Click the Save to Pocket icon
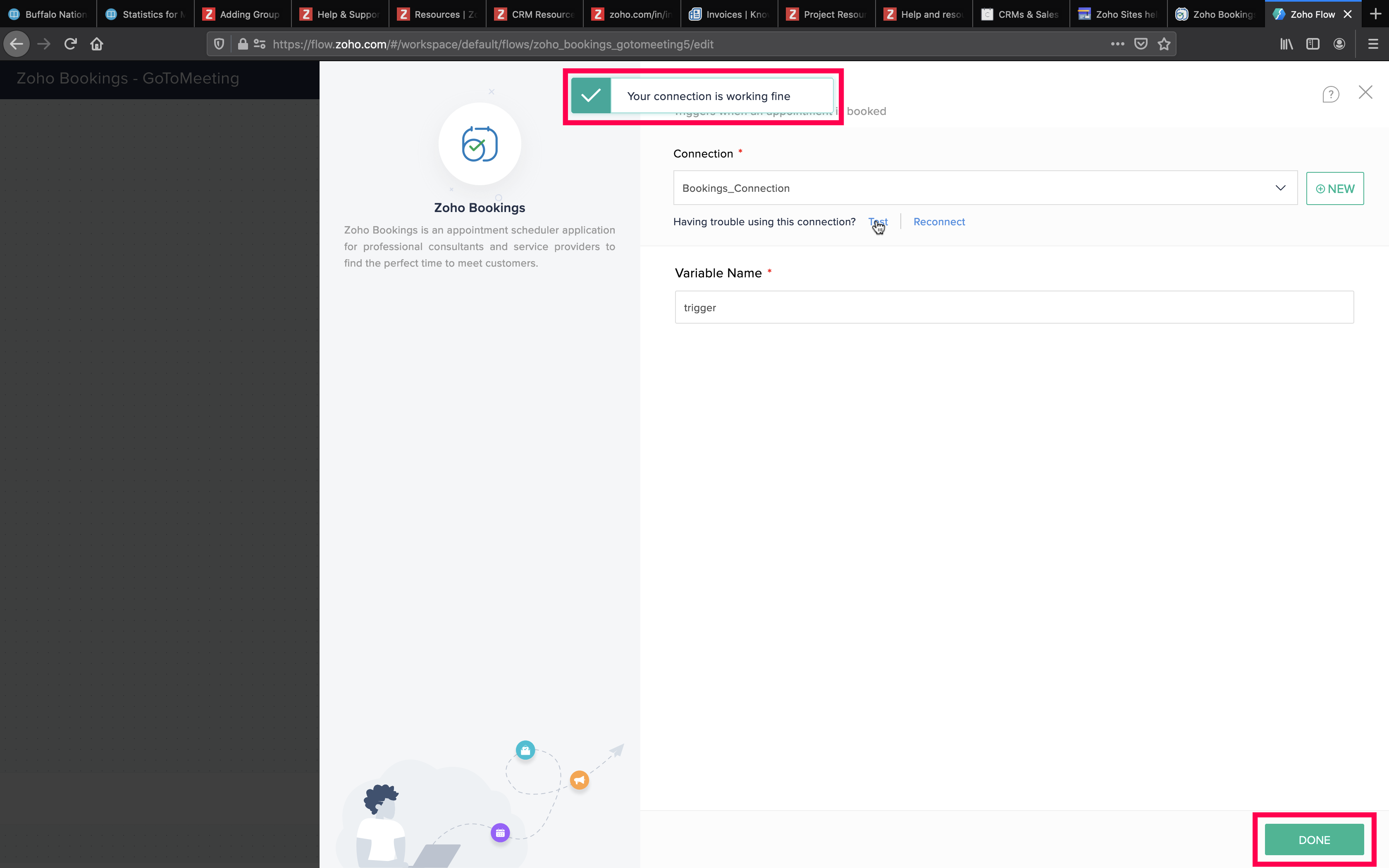 (x=1141, y=44)
